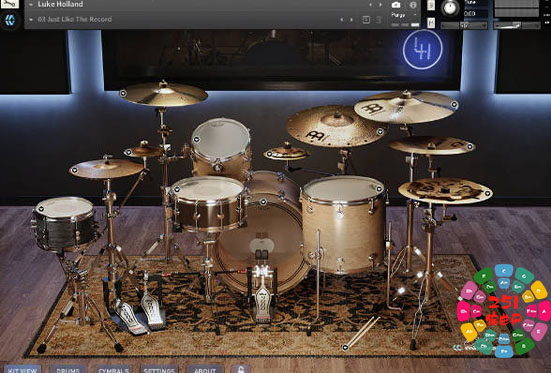Image resolution: width=551 pixels, height=373 pixels.
Task: Toggle the Solo button in the header
Action: pos(431,5)
